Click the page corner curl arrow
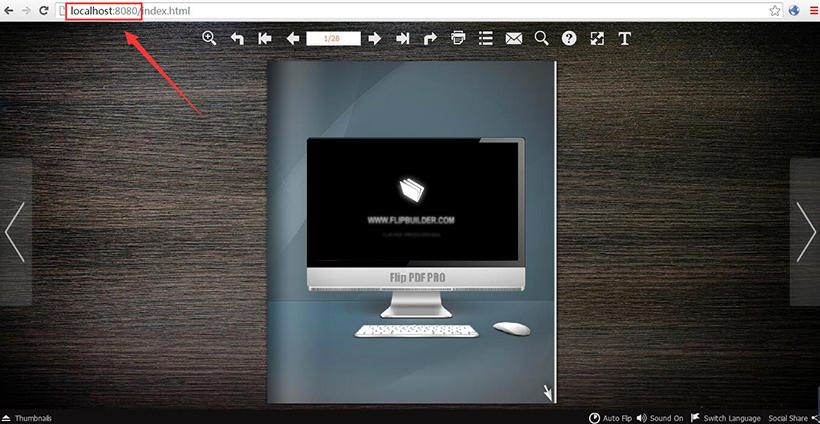Viewport: 820px width, 424px height. [x=547, y=392]
